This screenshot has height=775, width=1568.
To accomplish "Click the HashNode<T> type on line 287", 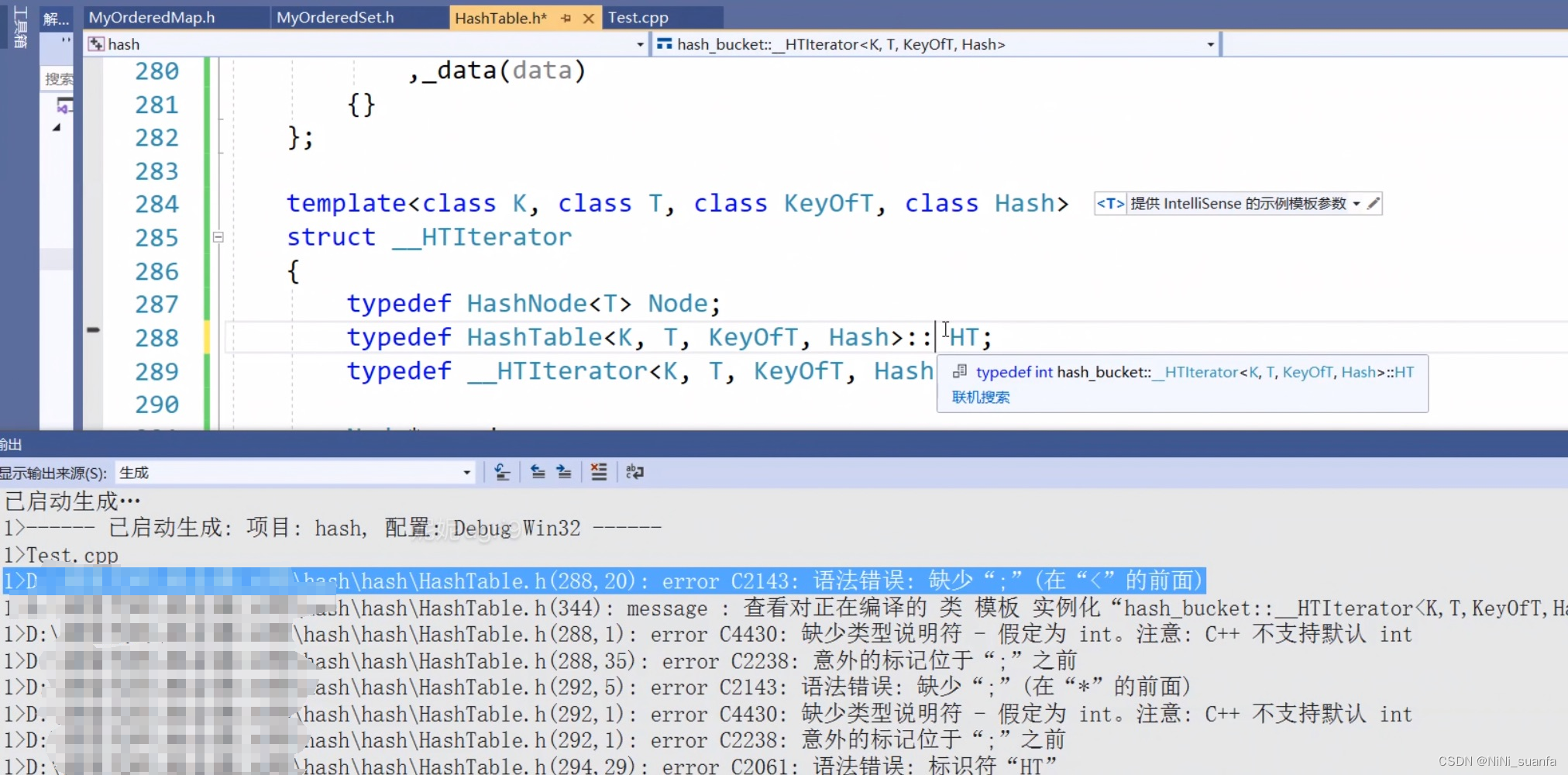I will point(549,304).
